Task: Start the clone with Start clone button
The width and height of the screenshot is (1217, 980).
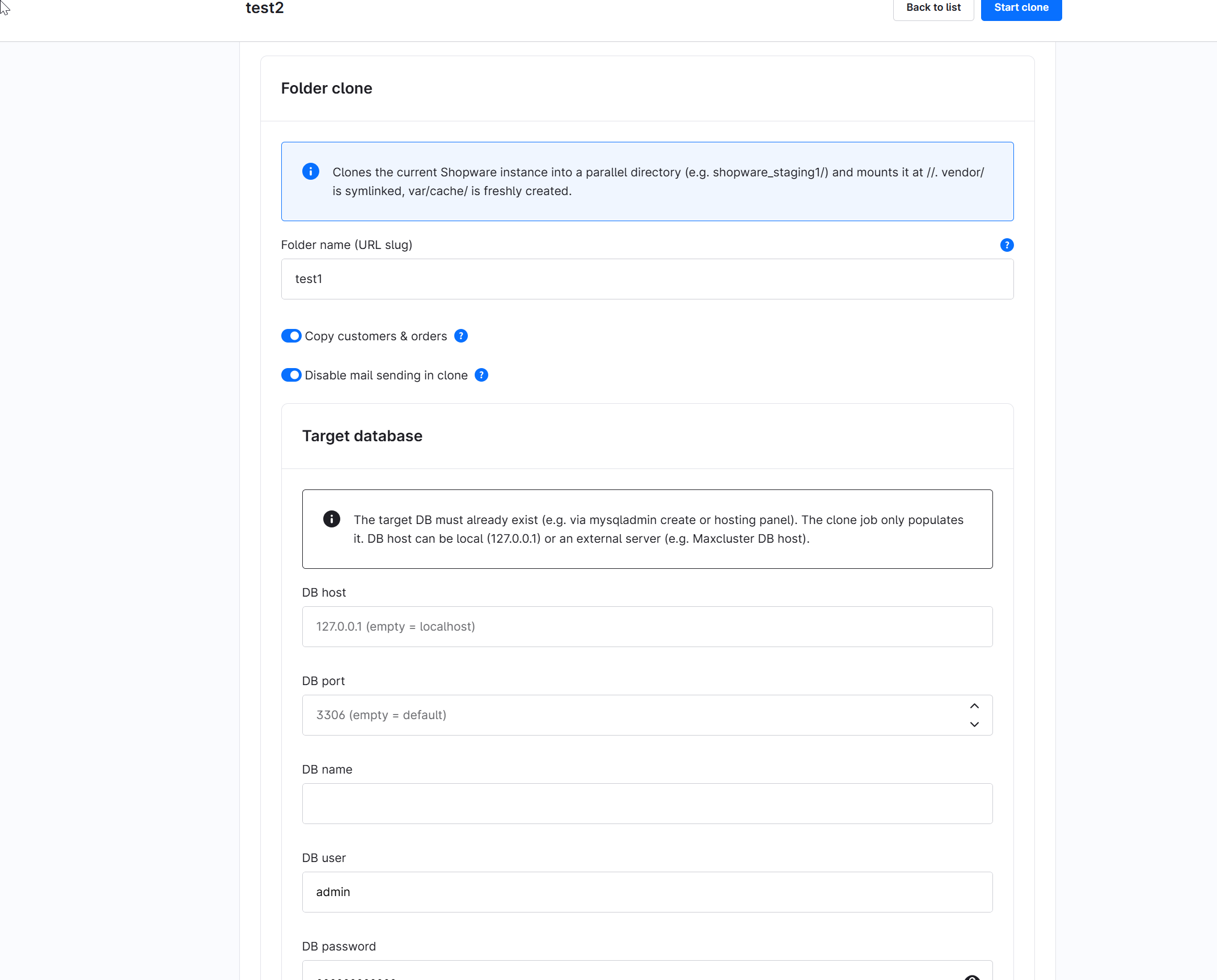Action: (x=1021, y=9)
